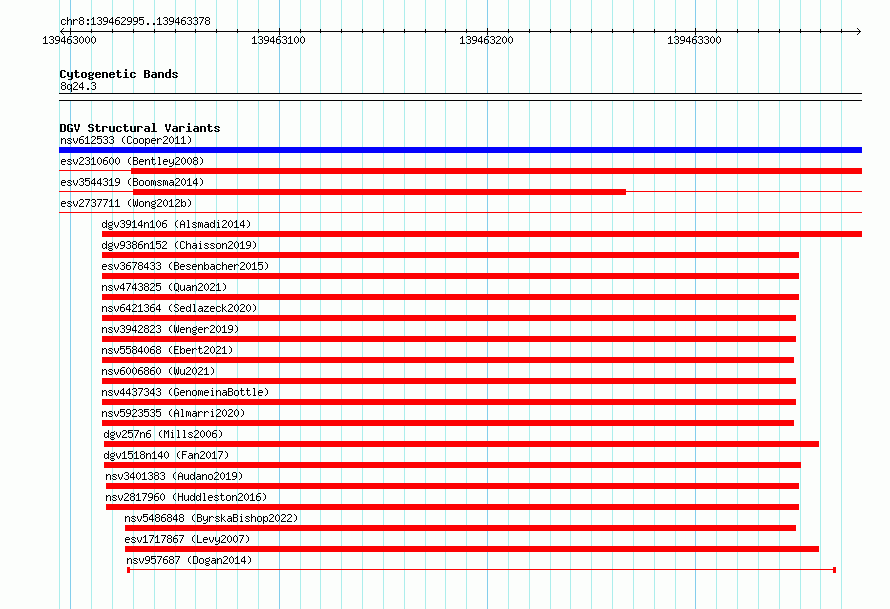Click the red bar of dgv257n6

(461, 444)
